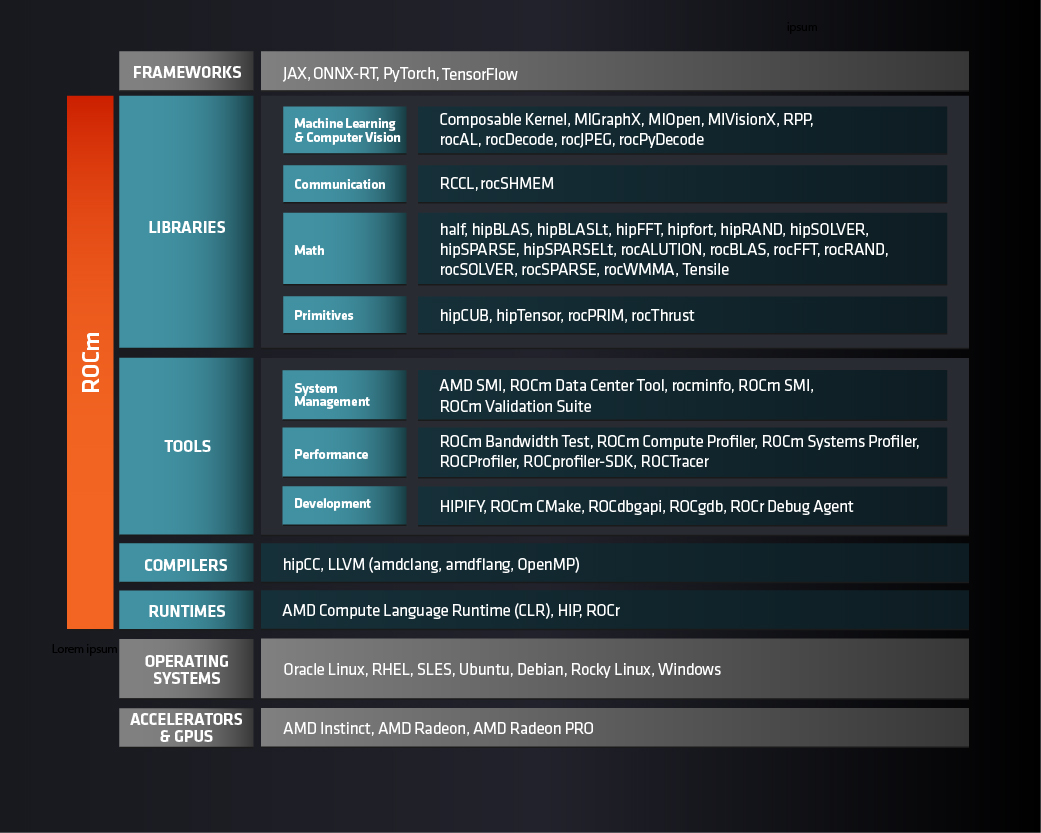Click the Communication category box
This screenshot has width=1041, height=833.
(x=344, y=184)
